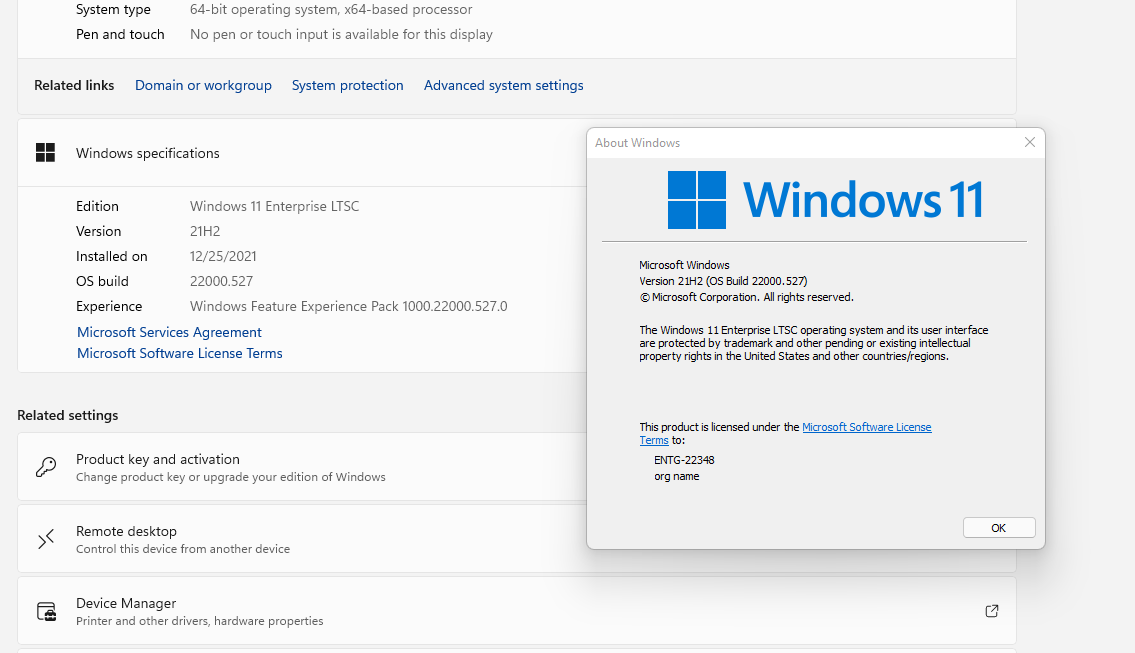Click the 'Microsoft Windows' line in dialog
Image resolution: width=1135 pixels, height=653 pixels.
(684, 265)
